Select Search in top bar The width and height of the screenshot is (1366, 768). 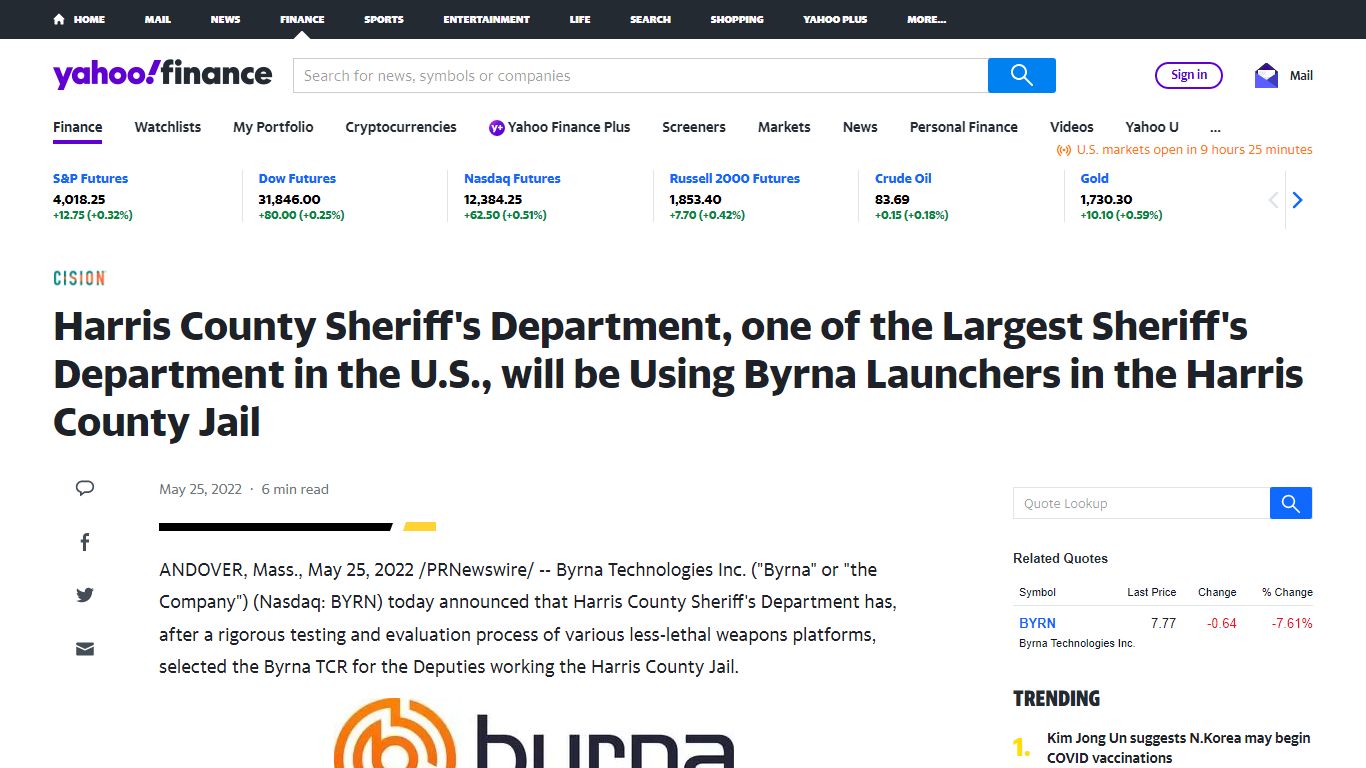(x=650, y=19)
